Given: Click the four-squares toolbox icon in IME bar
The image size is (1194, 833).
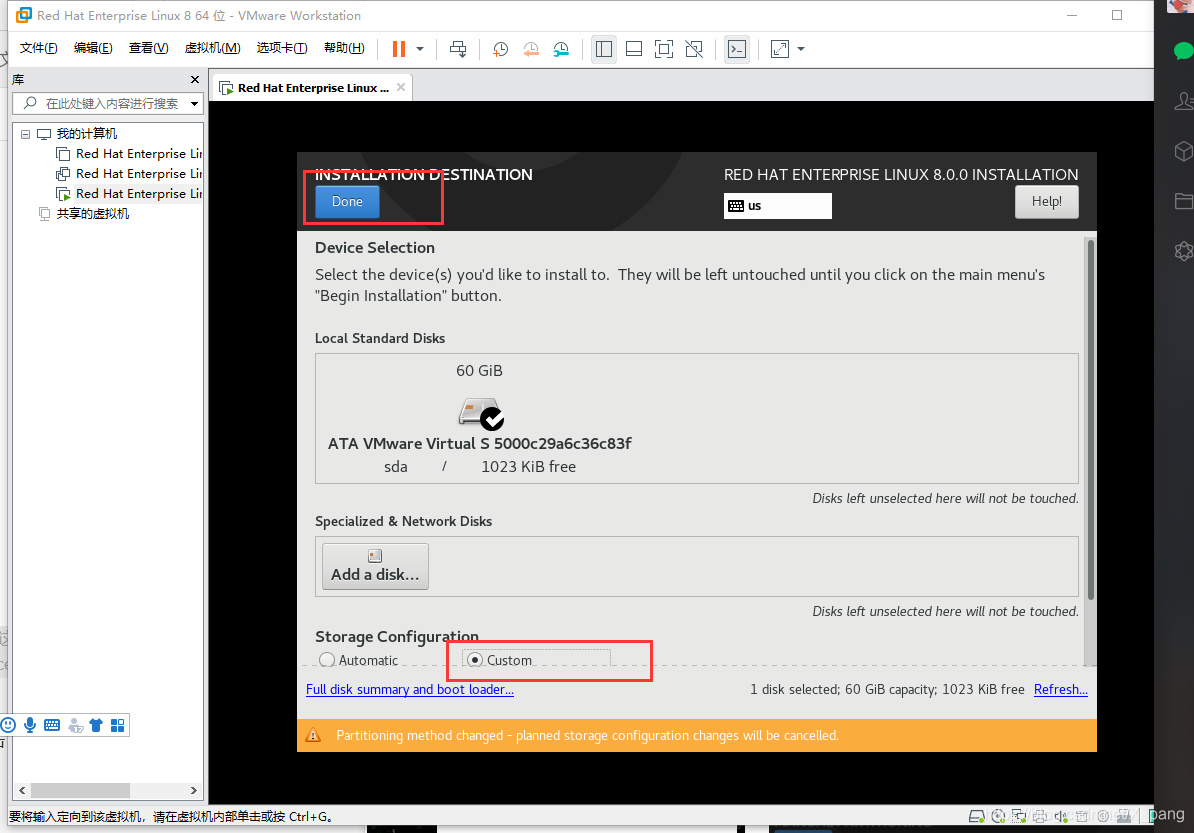Looking at the screenshot, I should [117, 725].
